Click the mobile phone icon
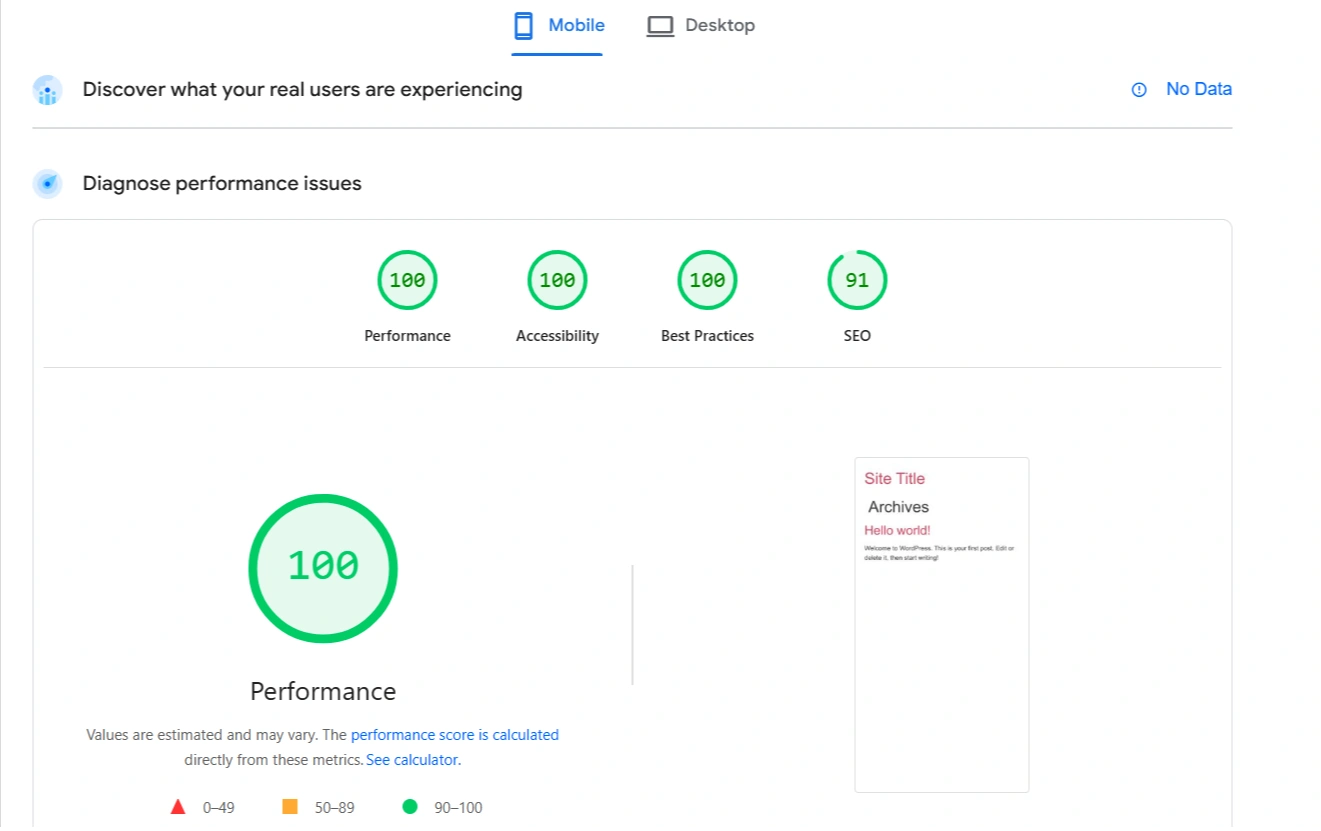 click(524, 26)
